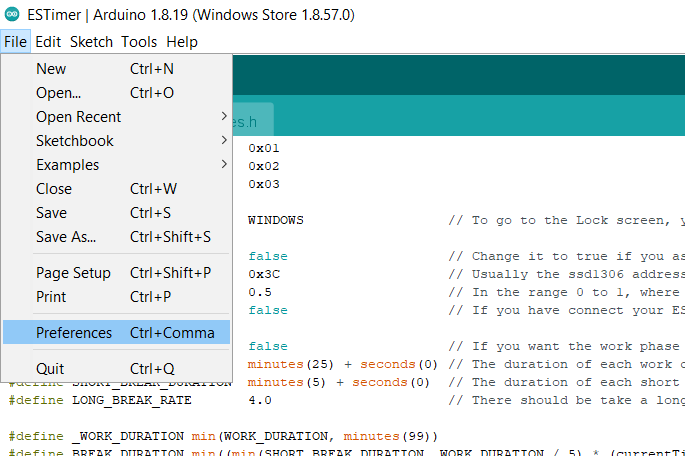Select Save in the File menu

116,213
